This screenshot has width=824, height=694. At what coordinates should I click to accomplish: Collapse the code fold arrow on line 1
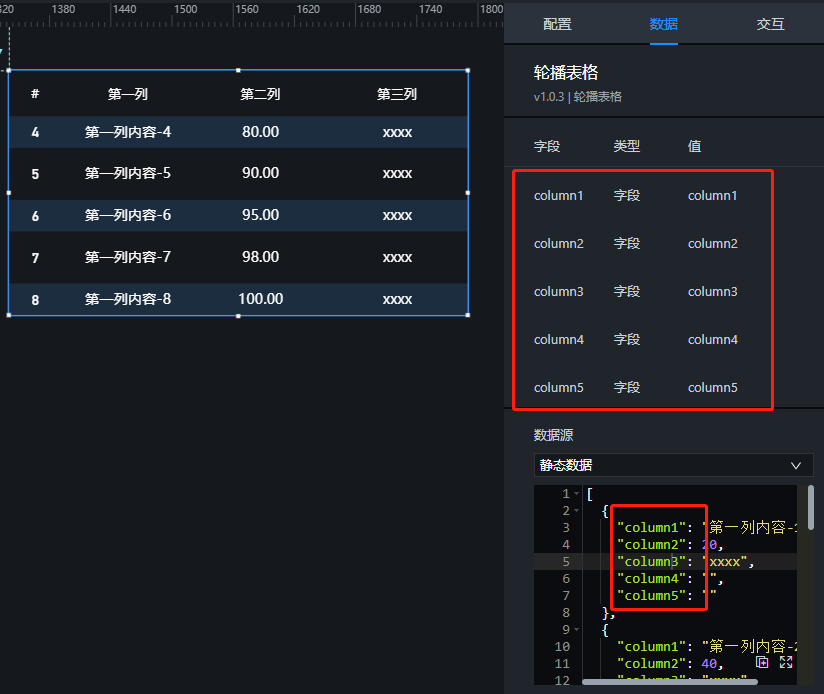tap(577, 494)
